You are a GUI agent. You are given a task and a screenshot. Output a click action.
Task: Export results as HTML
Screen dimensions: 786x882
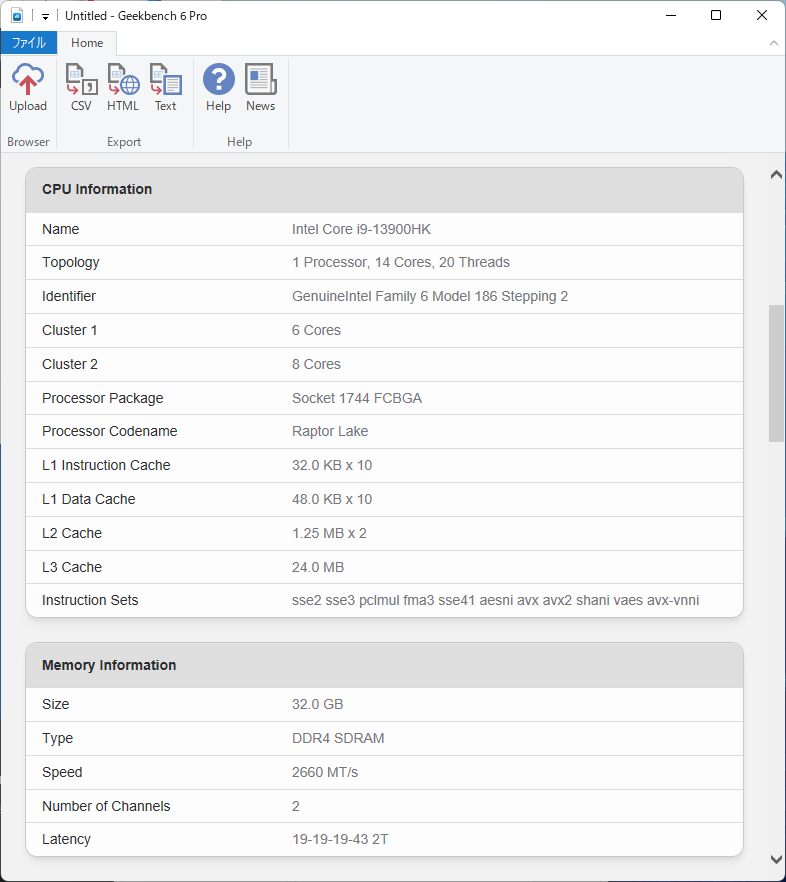(x=123, y=88)
